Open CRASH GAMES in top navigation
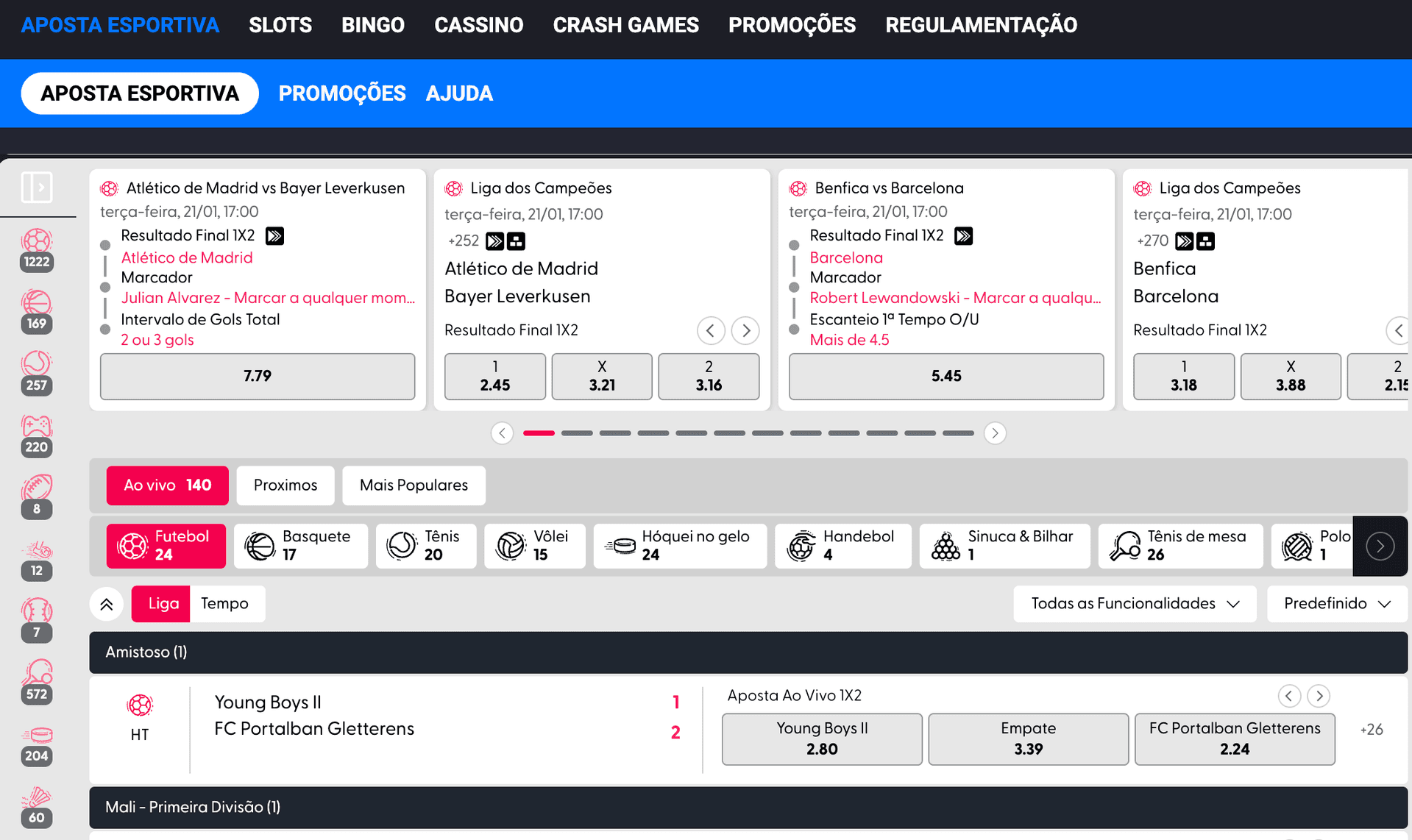 (x=626, y=25)
